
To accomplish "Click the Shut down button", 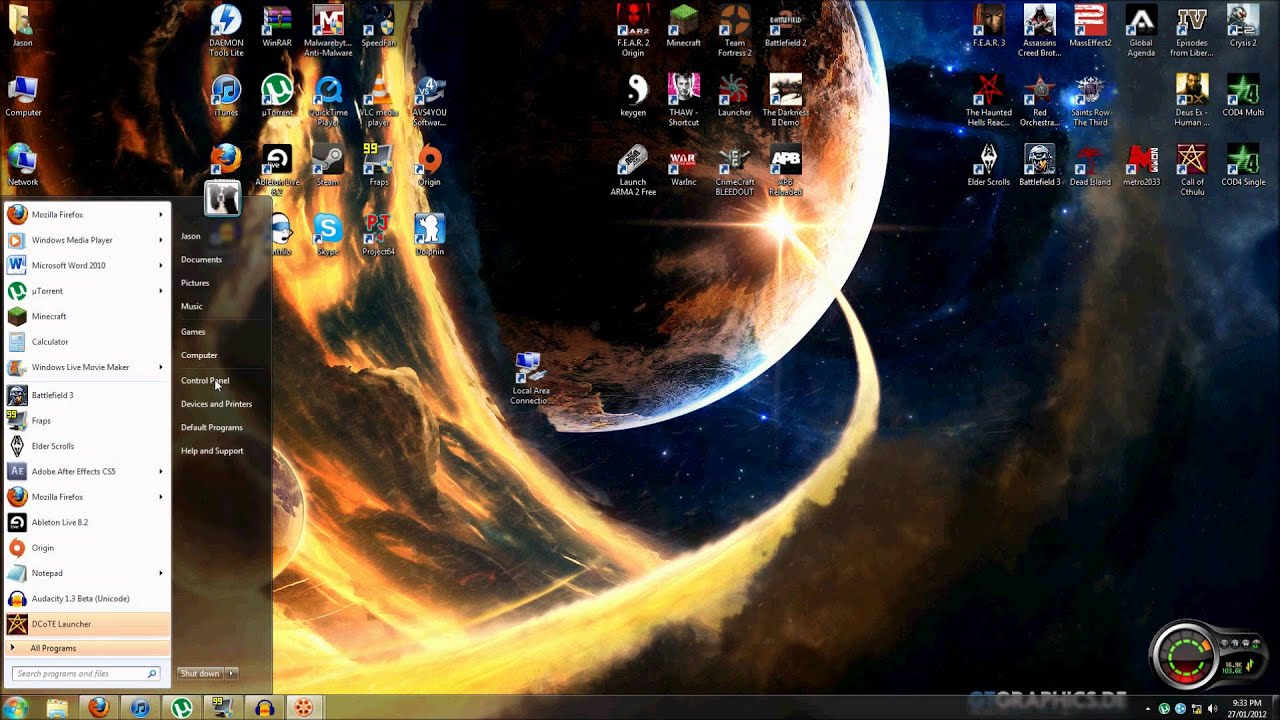I will pos(201,674).
